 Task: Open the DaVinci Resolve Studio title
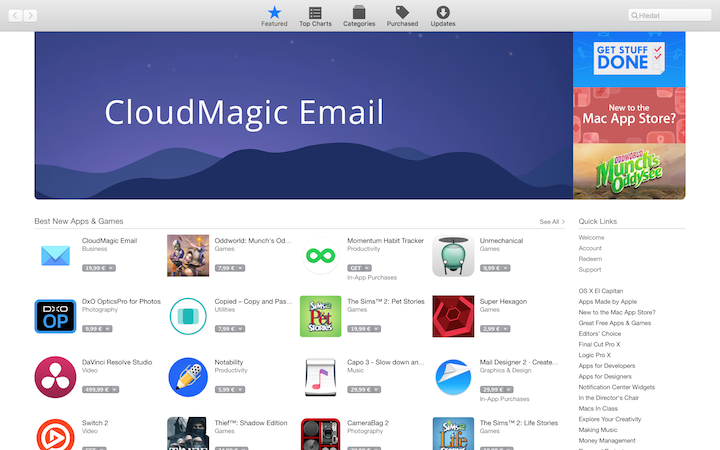pyautogui.click(x=117, y=362)
